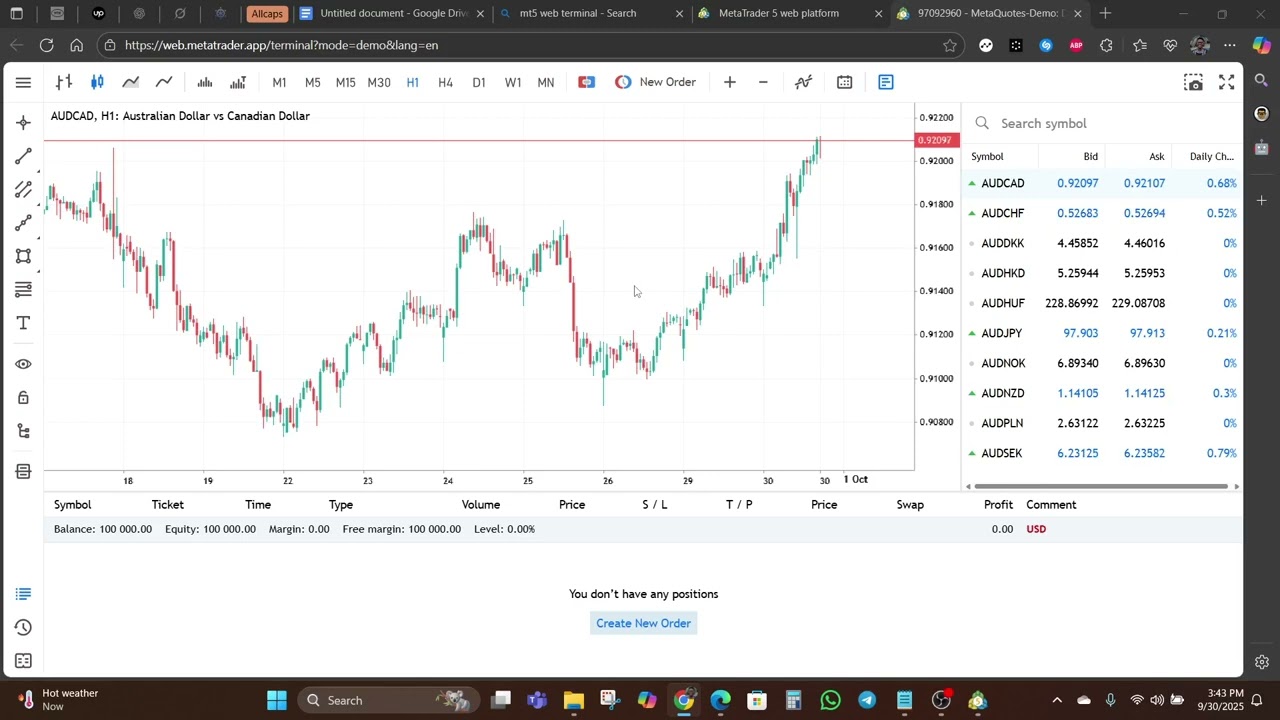Sort symbols by Daily Change column header
Viewport: 1280px width, 720px height.
pos(1211,156)
